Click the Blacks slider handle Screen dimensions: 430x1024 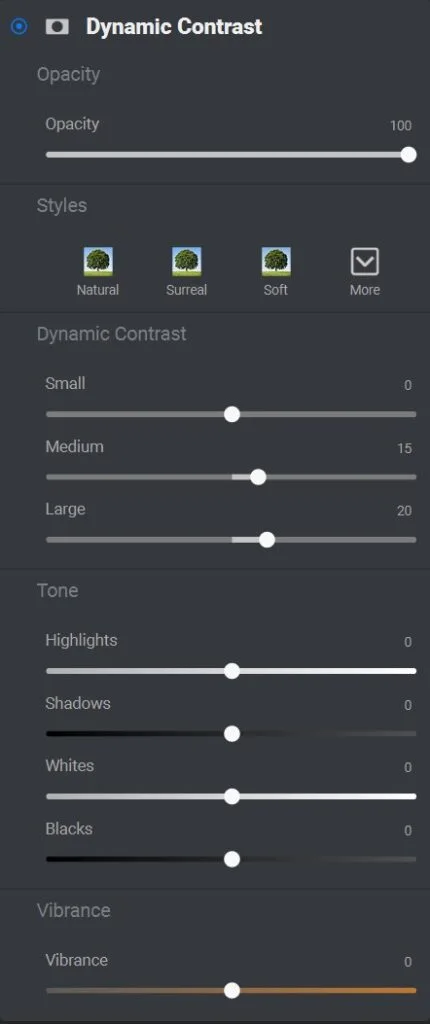(232, 859)
